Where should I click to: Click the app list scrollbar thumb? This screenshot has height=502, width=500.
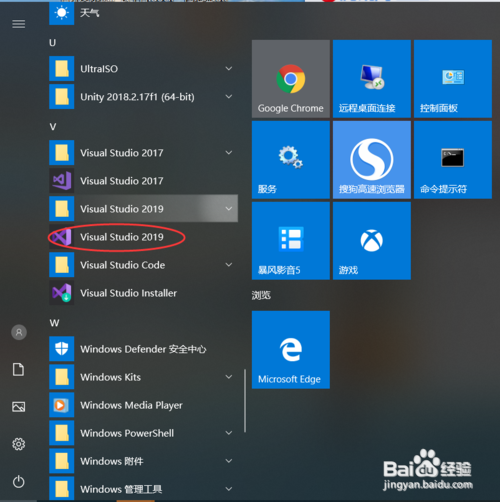(x=245, y=401)
